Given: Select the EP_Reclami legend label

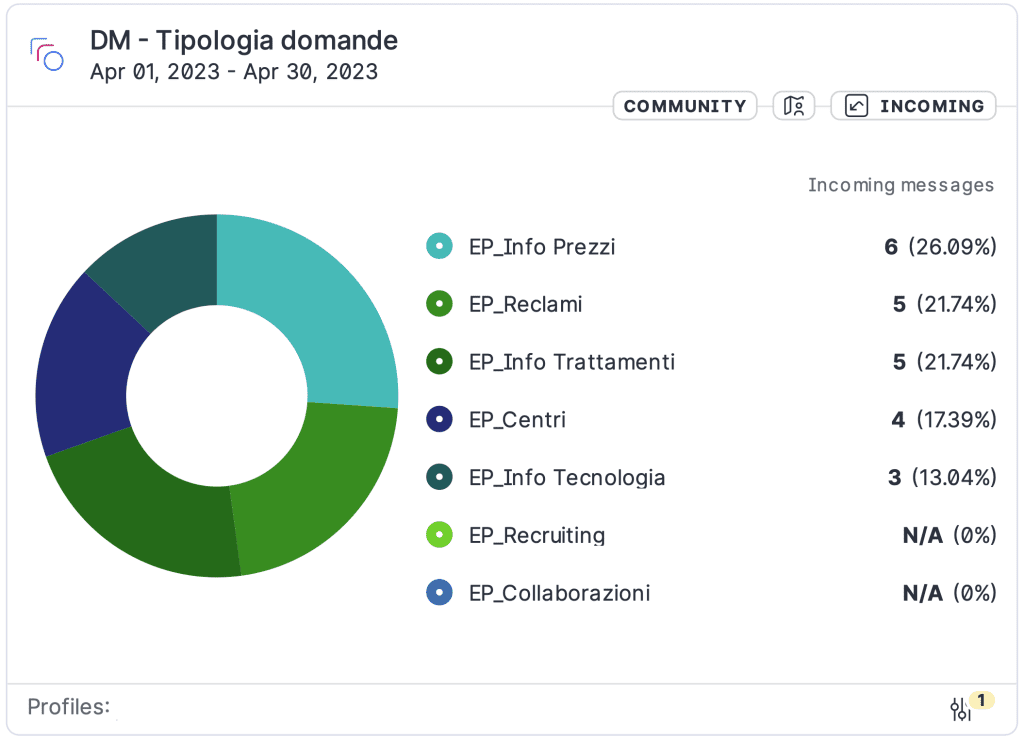Looking at the screenshot, I should click(x=526, y=304).
